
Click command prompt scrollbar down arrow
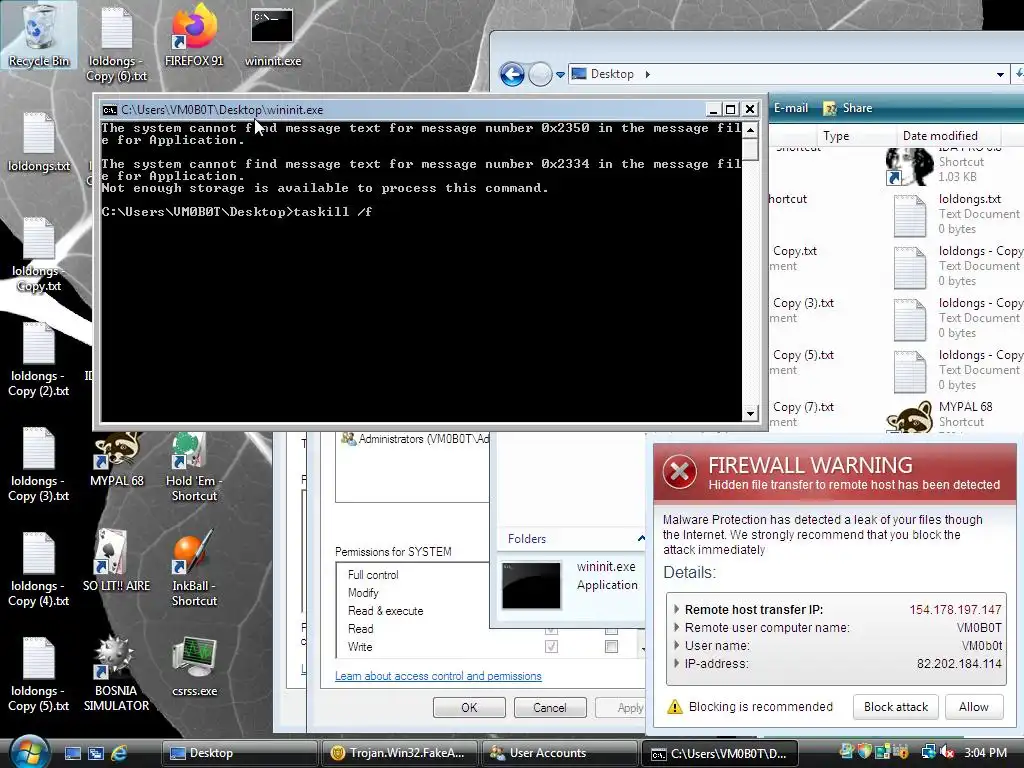pyautogui.click(x=750, y=413)
